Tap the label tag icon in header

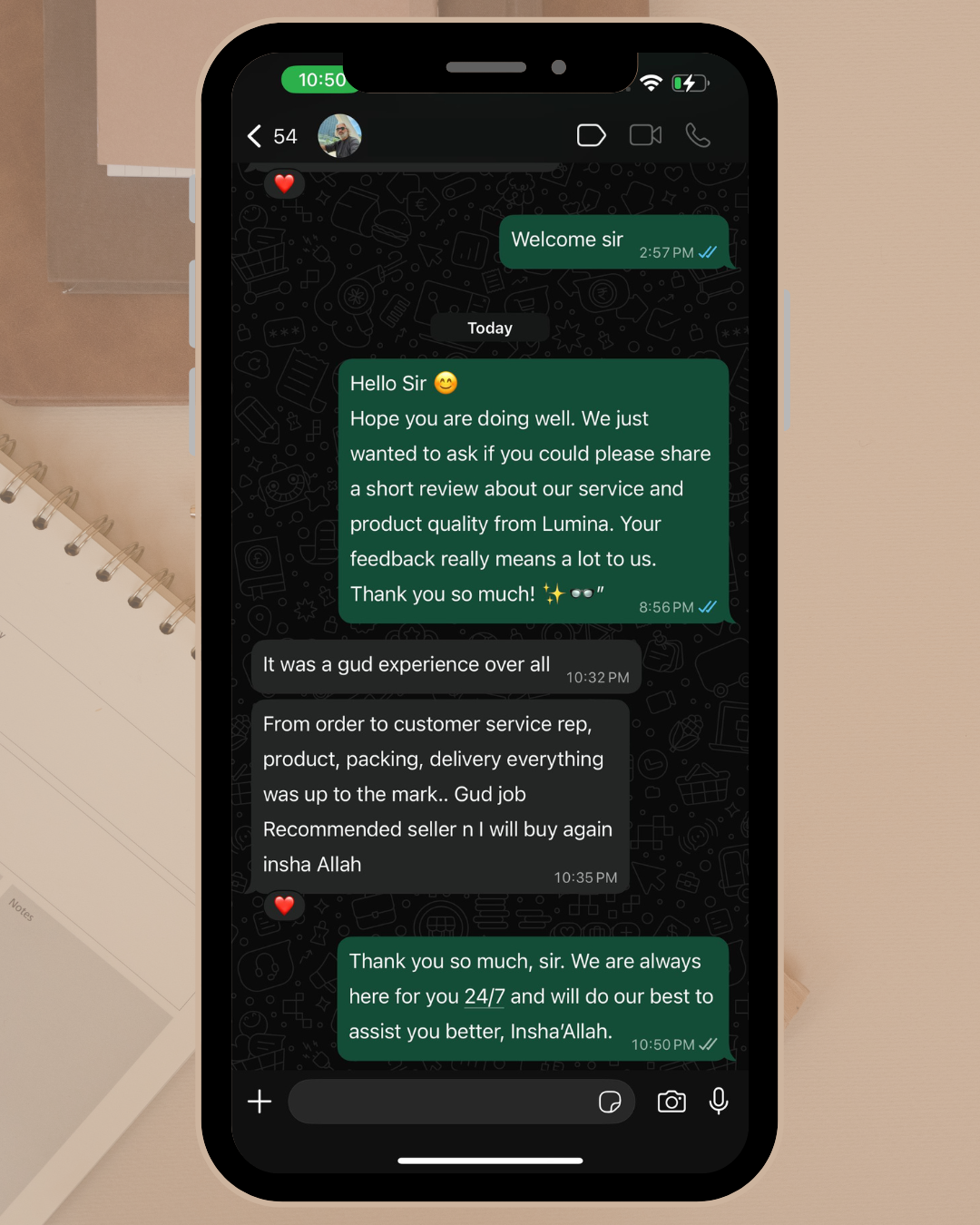point(591,135)
